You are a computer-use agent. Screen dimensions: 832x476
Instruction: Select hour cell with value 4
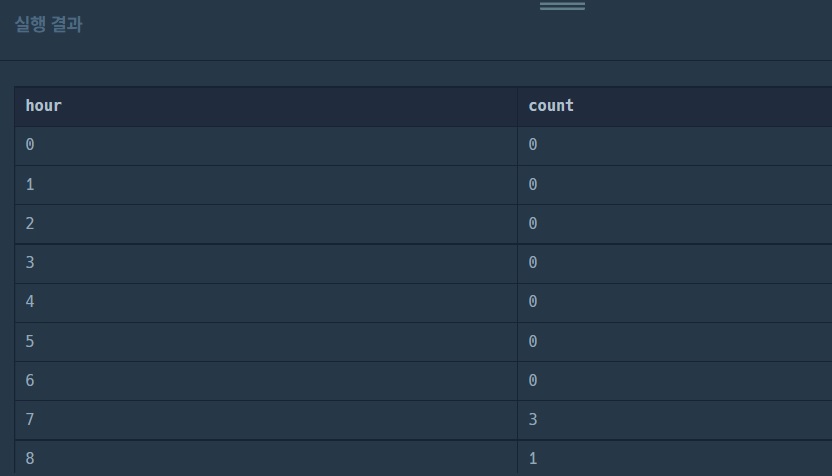[266, 302]
